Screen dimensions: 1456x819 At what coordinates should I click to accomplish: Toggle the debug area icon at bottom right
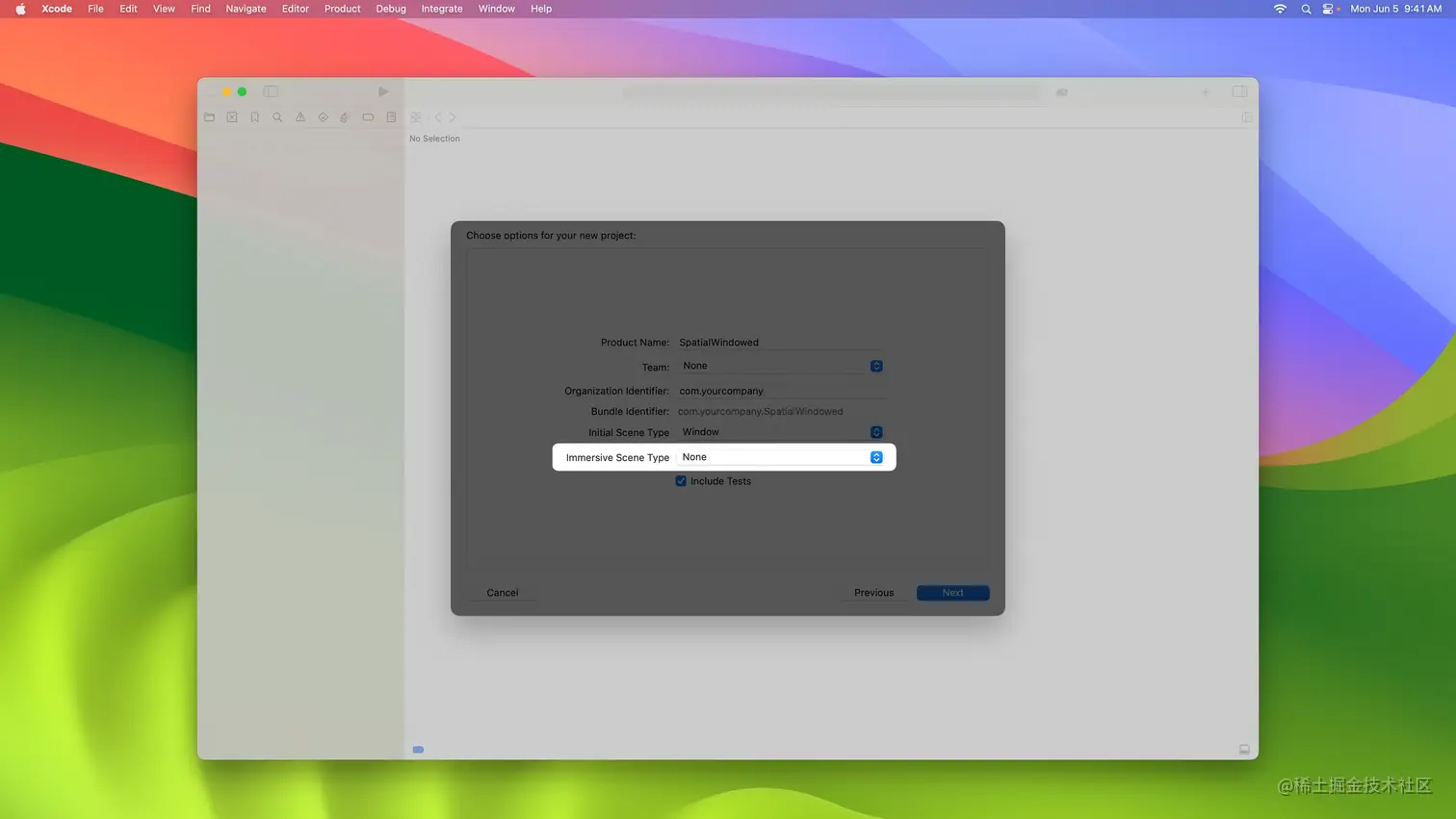tap(1244, 750)
